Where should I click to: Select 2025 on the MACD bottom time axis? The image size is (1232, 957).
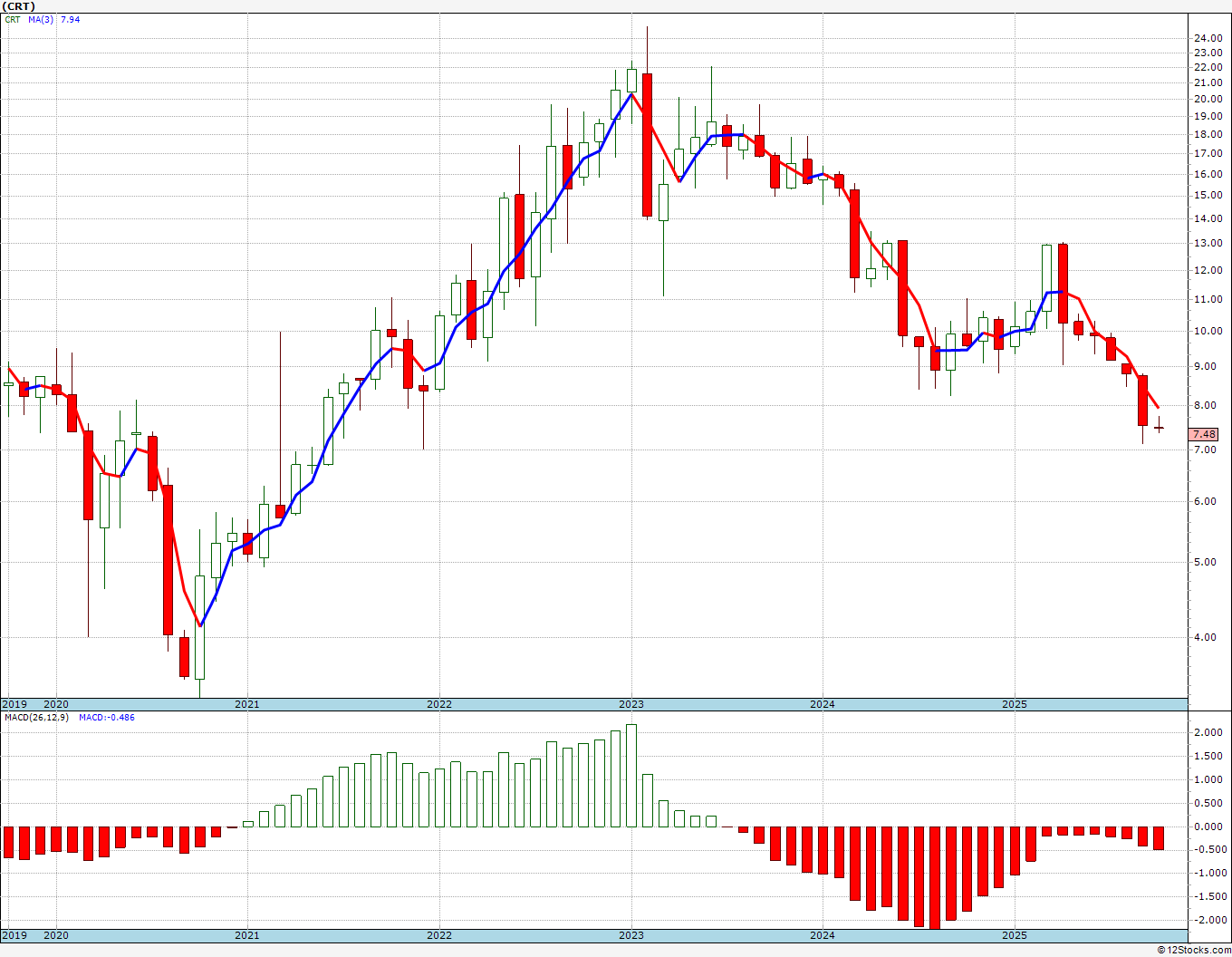1015,935
